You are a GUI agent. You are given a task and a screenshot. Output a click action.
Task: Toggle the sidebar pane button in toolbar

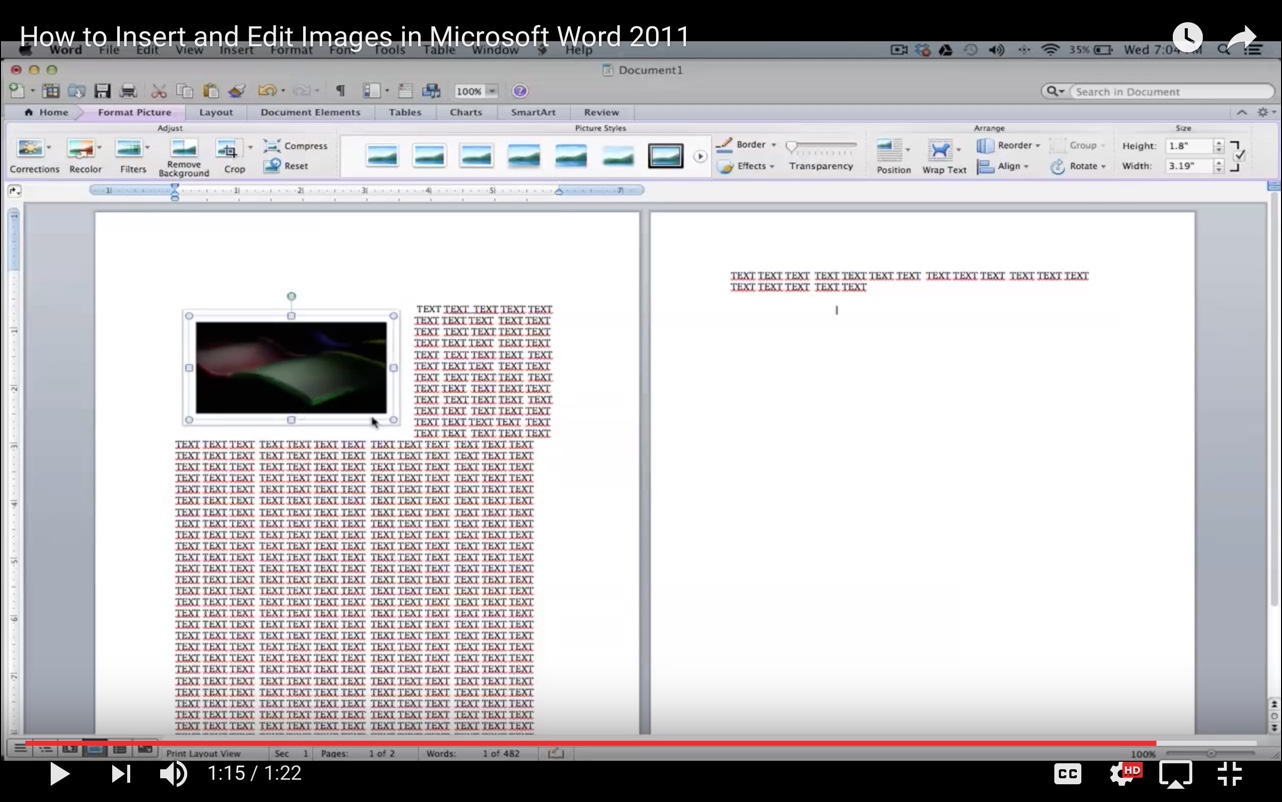(x=371, y=91)
